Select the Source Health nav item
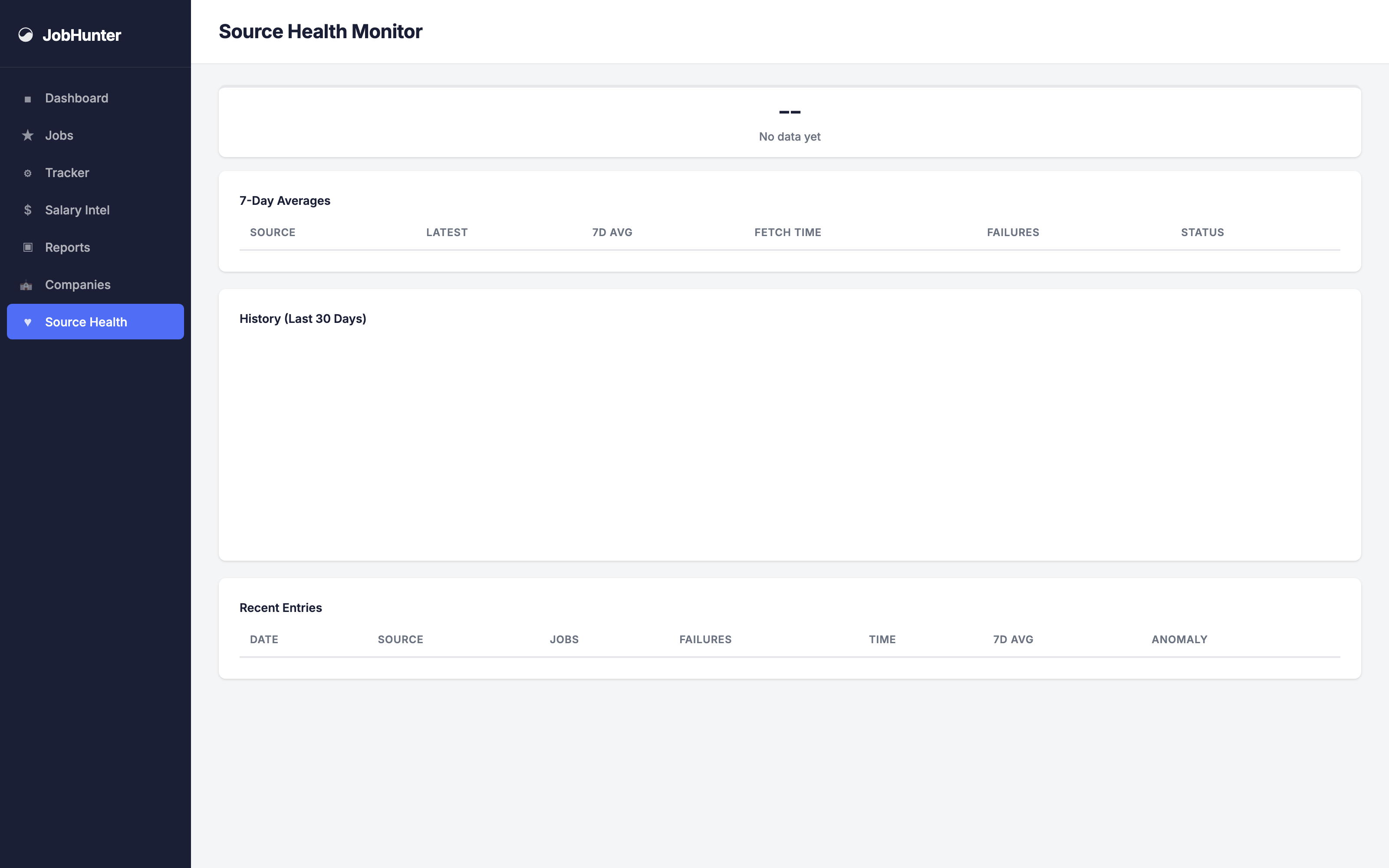 pos(95,322)
